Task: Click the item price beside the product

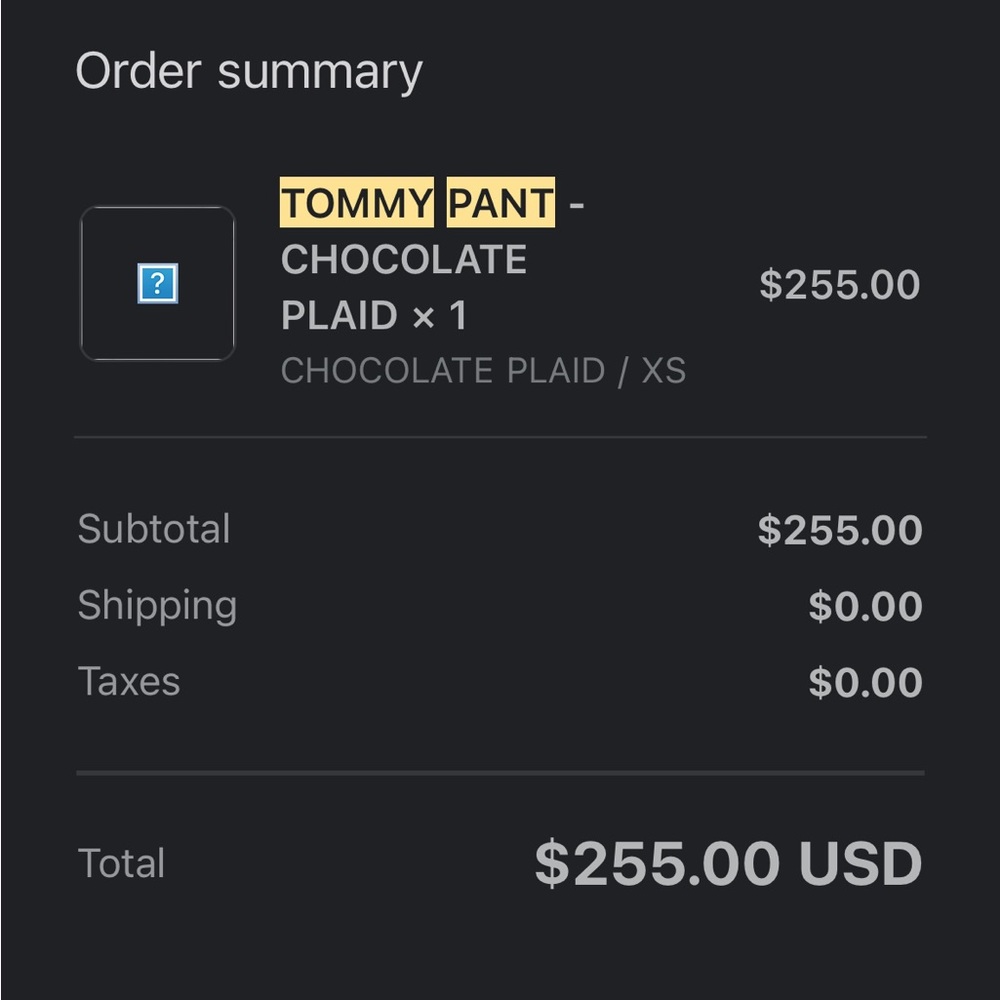Action: click(839, 285)
